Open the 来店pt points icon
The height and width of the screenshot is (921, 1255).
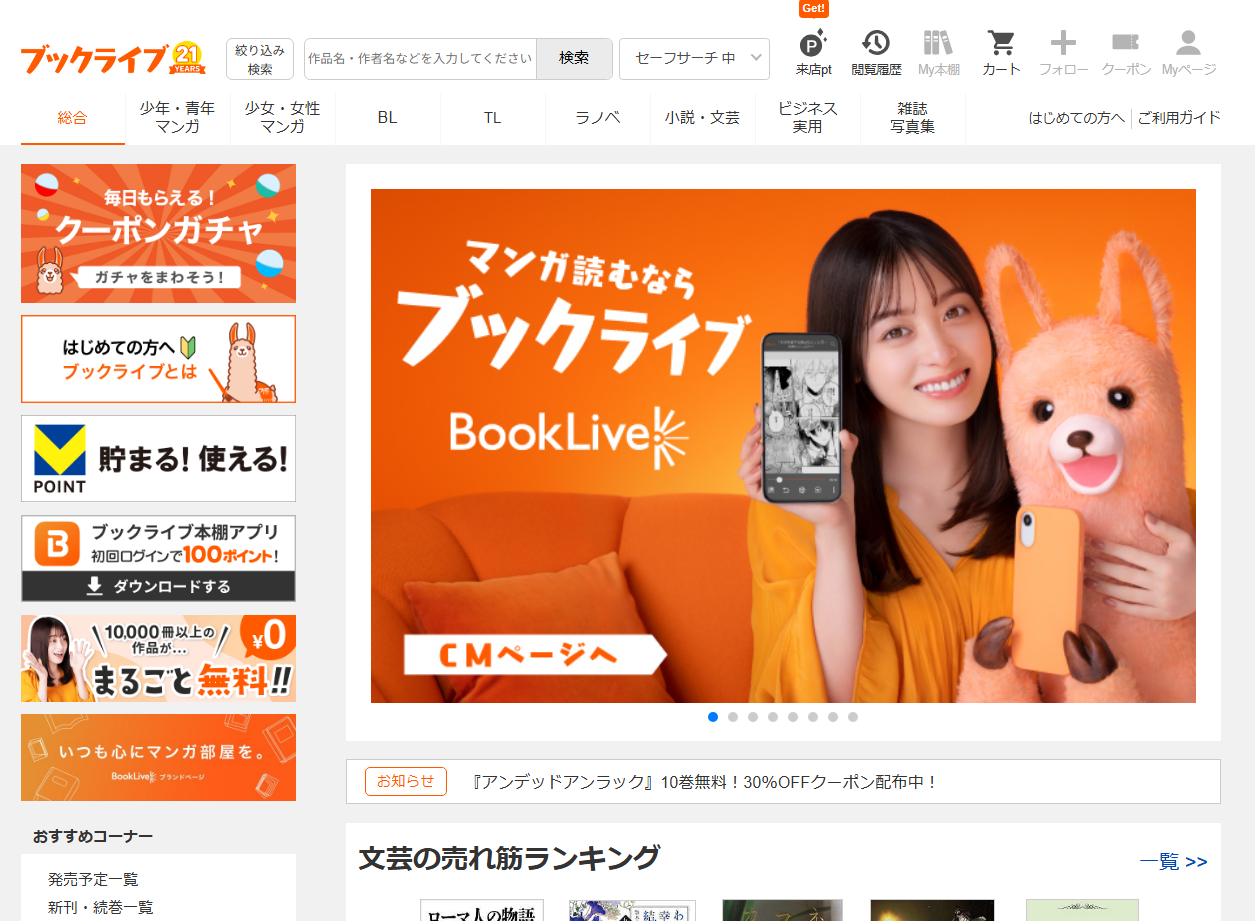point(814,53)
